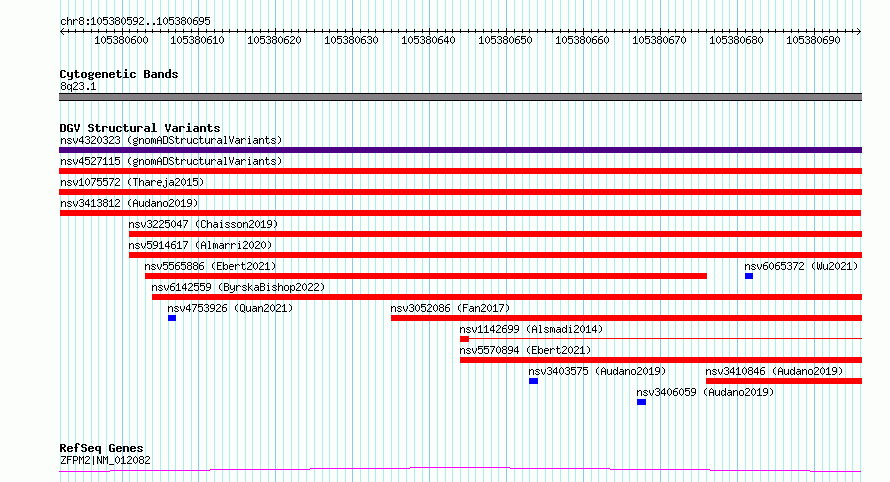Viewport: 890px width, 482px height.
Task: Click ruler position 105380660
Action: pyautogui.click(x=582, y=41)
